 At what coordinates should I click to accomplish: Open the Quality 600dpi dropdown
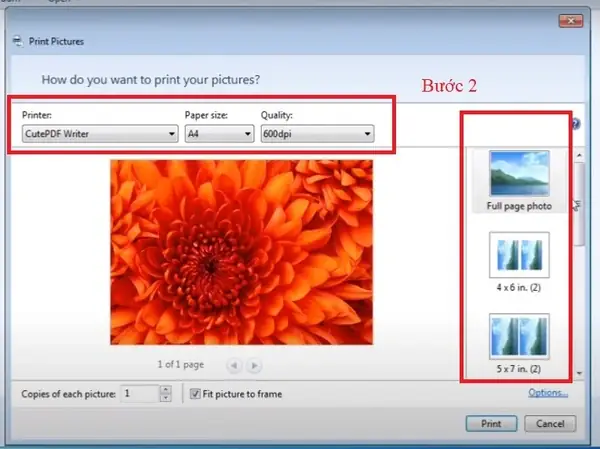click(x=317, y=134)
